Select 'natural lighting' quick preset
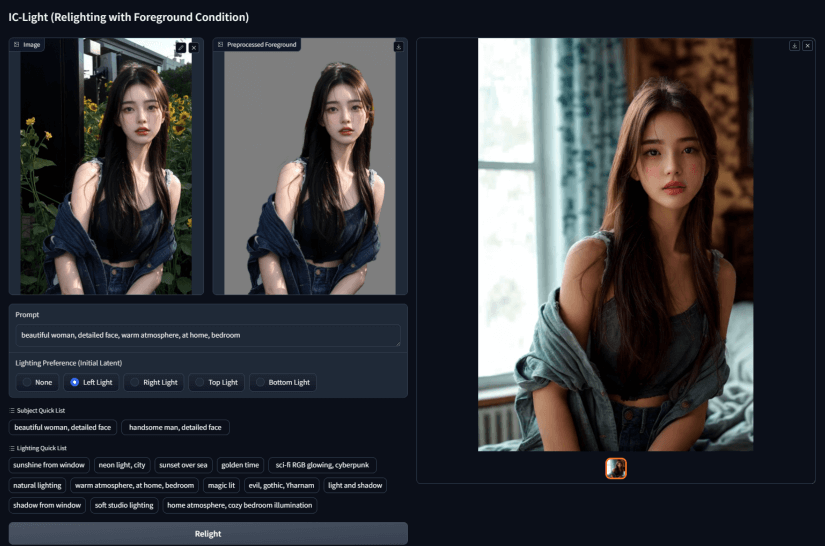The image size is (825, 546). 37,485
